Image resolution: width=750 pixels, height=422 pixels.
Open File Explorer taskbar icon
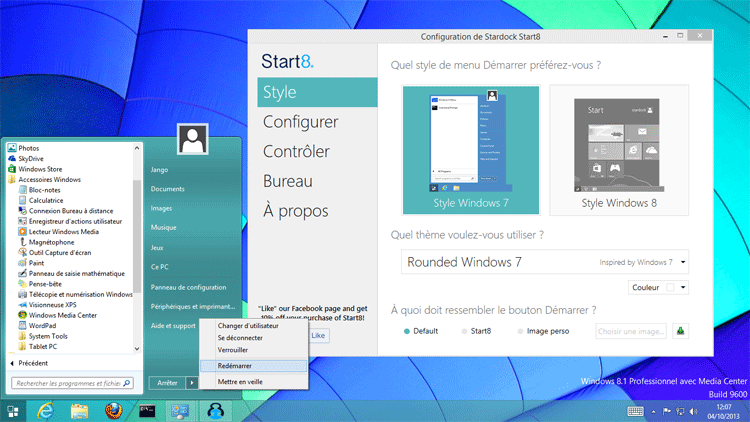coord(80,411)
